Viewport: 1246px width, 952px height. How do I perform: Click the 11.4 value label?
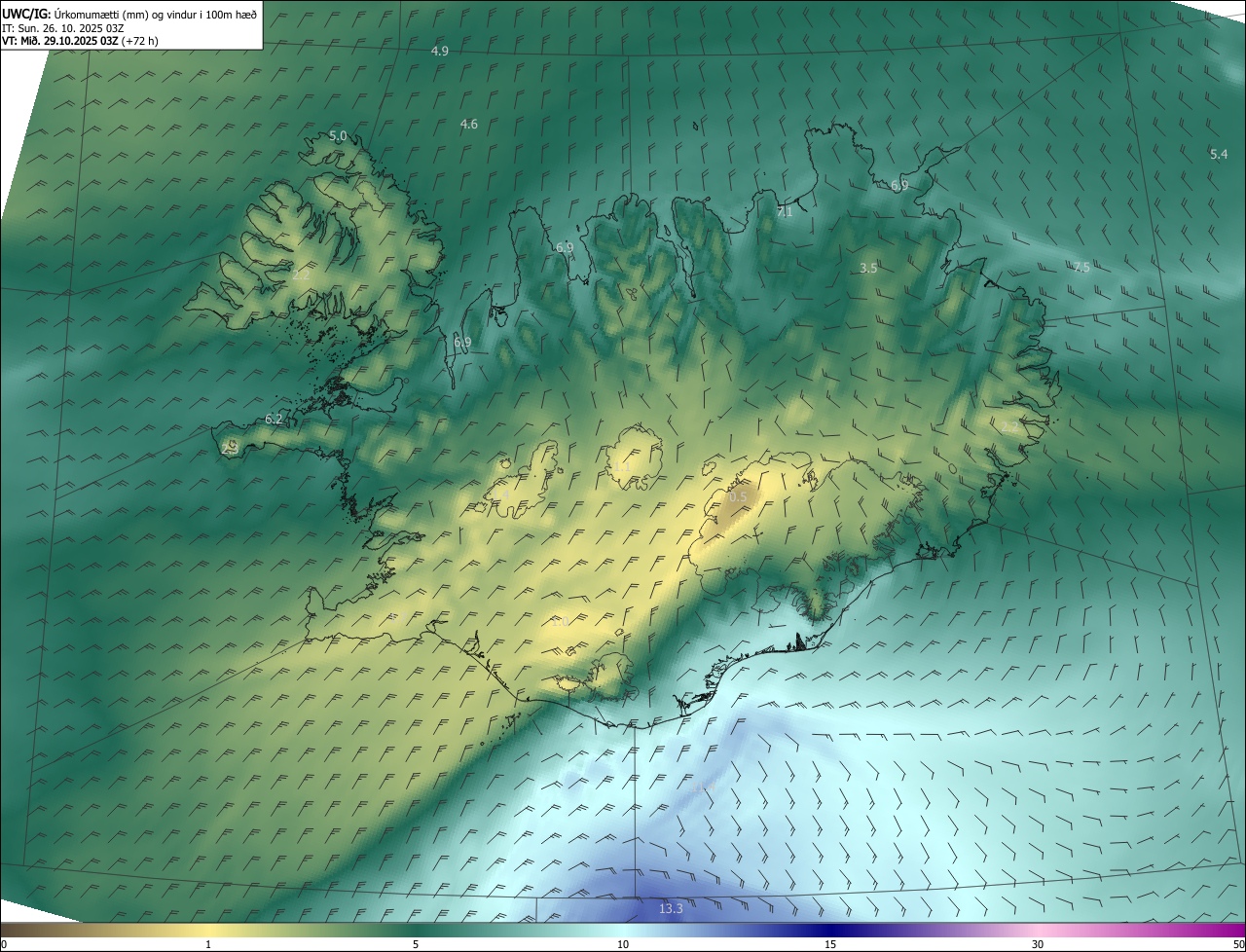tap(703, 786)
